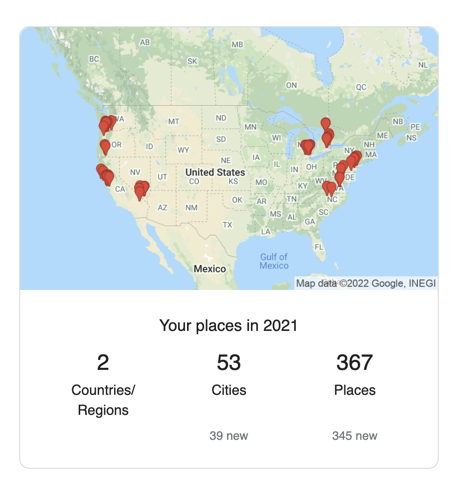The height and width of the screenshot is (485, 458).
Task: Click the red pin cluster near Washington state
Action: click(x=107, y=125)
